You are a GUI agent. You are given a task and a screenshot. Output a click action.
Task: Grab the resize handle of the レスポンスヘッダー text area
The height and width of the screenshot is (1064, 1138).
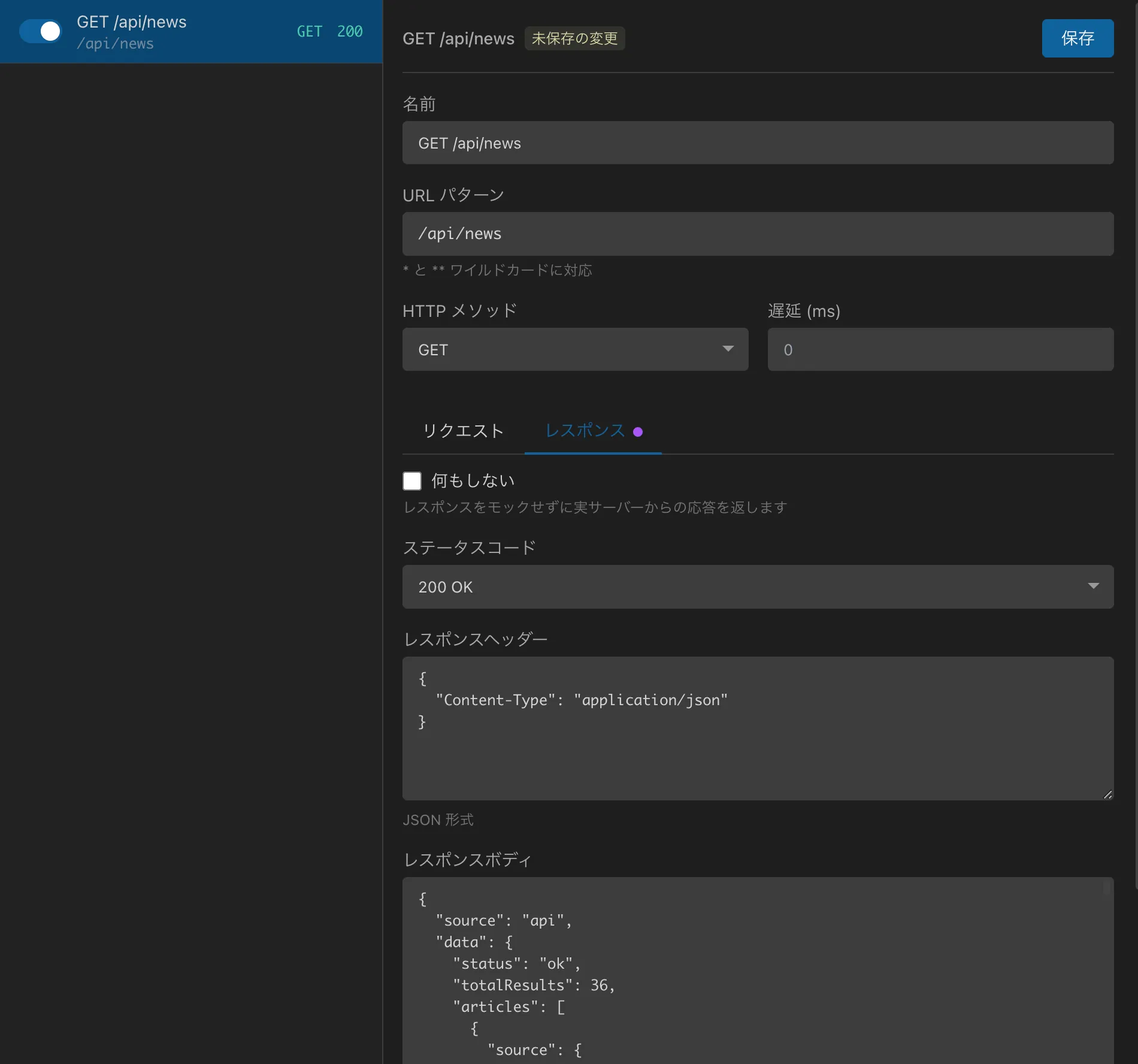pos(1107,794)
